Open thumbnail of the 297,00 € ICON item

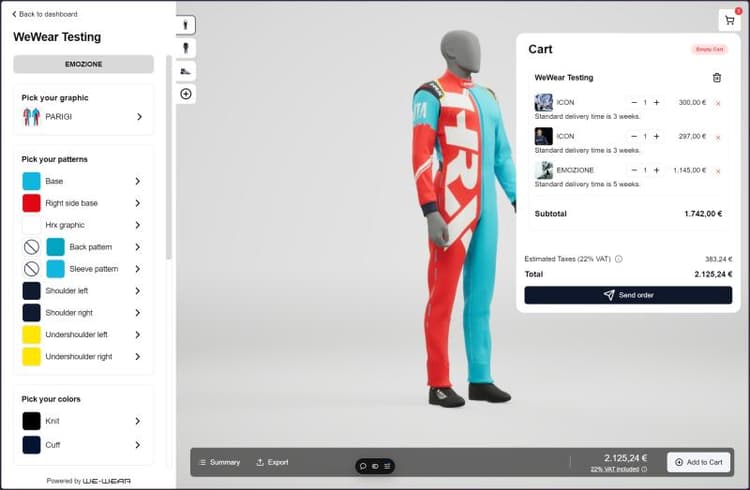543,136
